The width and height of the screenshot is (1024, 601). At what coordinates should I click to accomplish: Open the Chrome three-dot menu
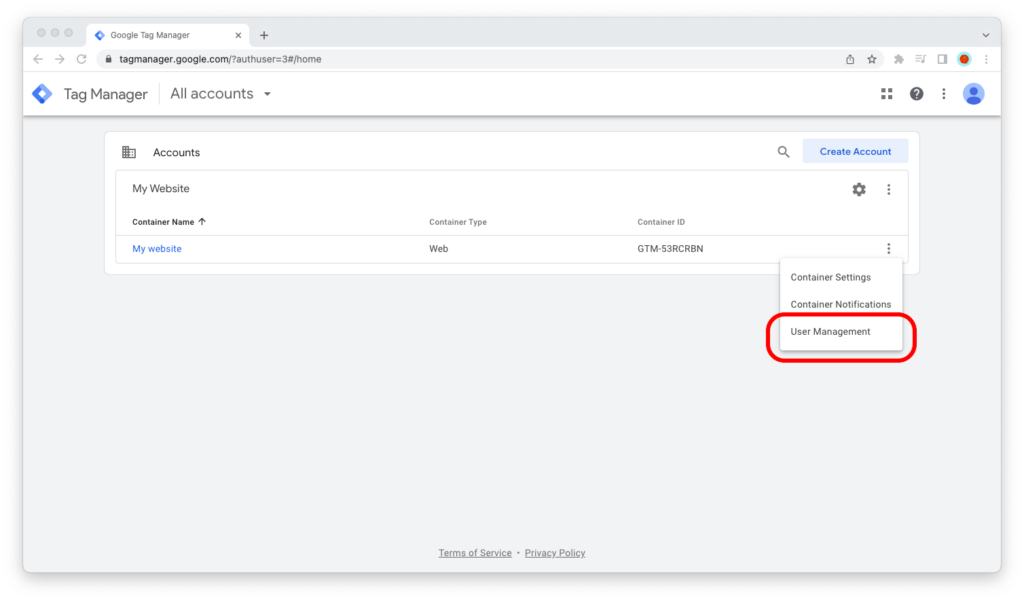986,59
